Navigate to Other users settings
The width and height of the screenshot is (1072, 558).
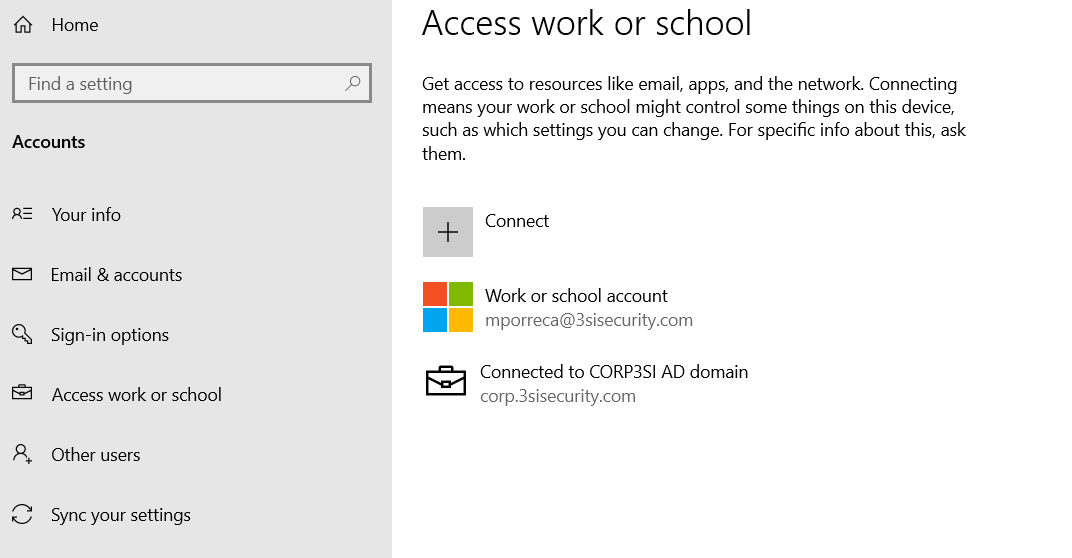96,455
